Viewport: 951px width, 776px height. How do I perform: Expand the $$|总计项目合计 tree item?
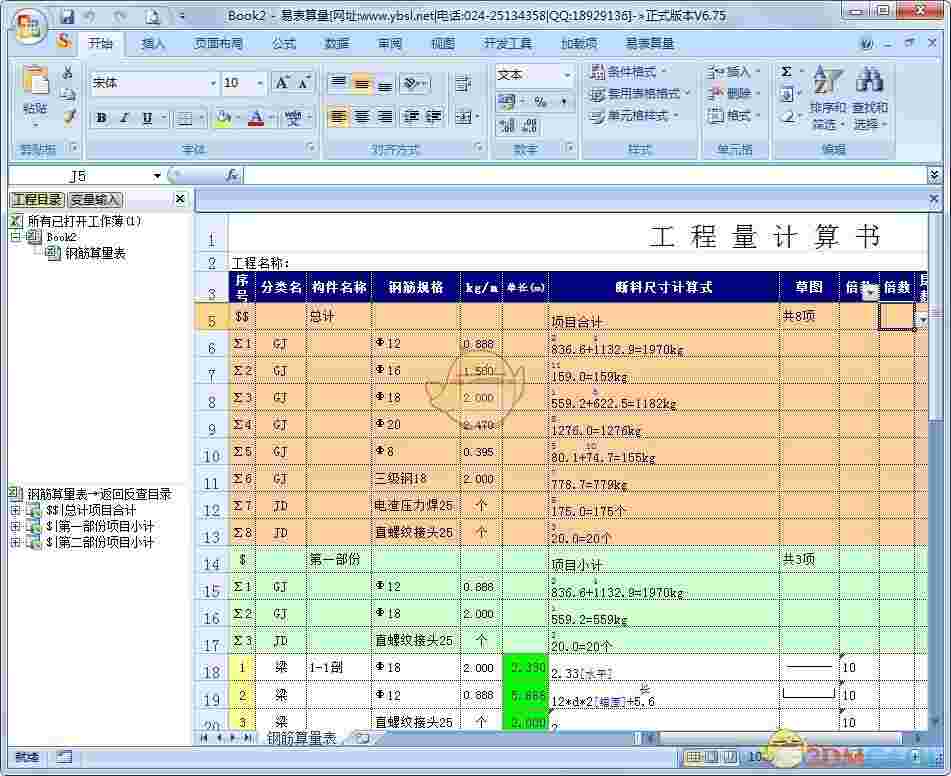(13, 510)
